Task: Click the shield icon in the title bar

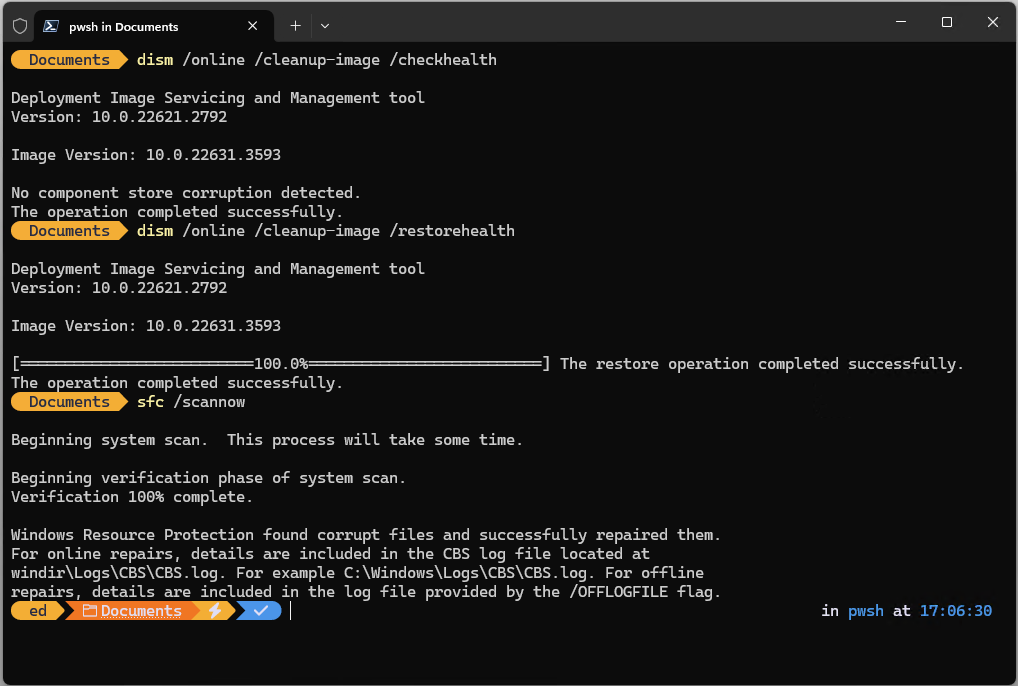Action: coord(19,25)
